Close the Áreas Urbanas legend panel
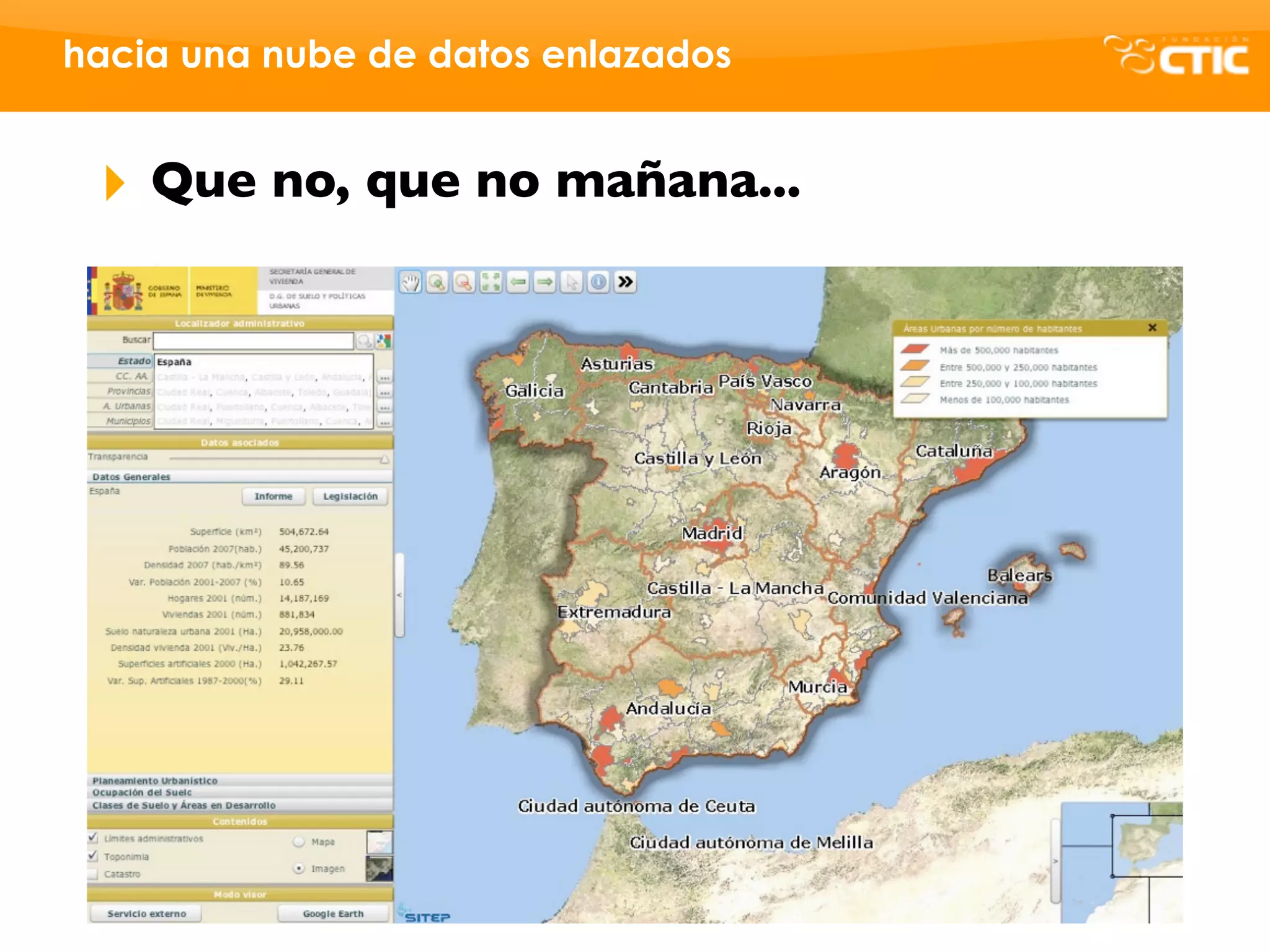1270x952 pixels. tap(1152, 328)
